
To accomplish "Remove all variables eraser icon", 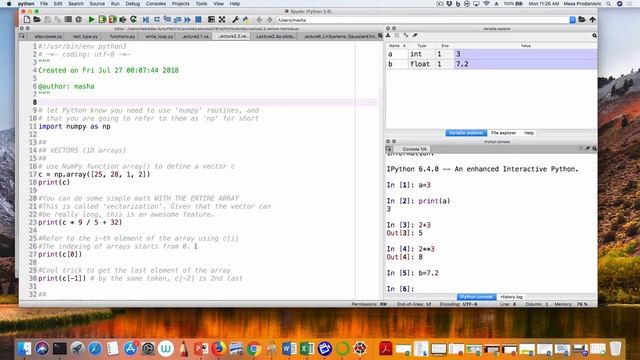I will coord(415,36).
